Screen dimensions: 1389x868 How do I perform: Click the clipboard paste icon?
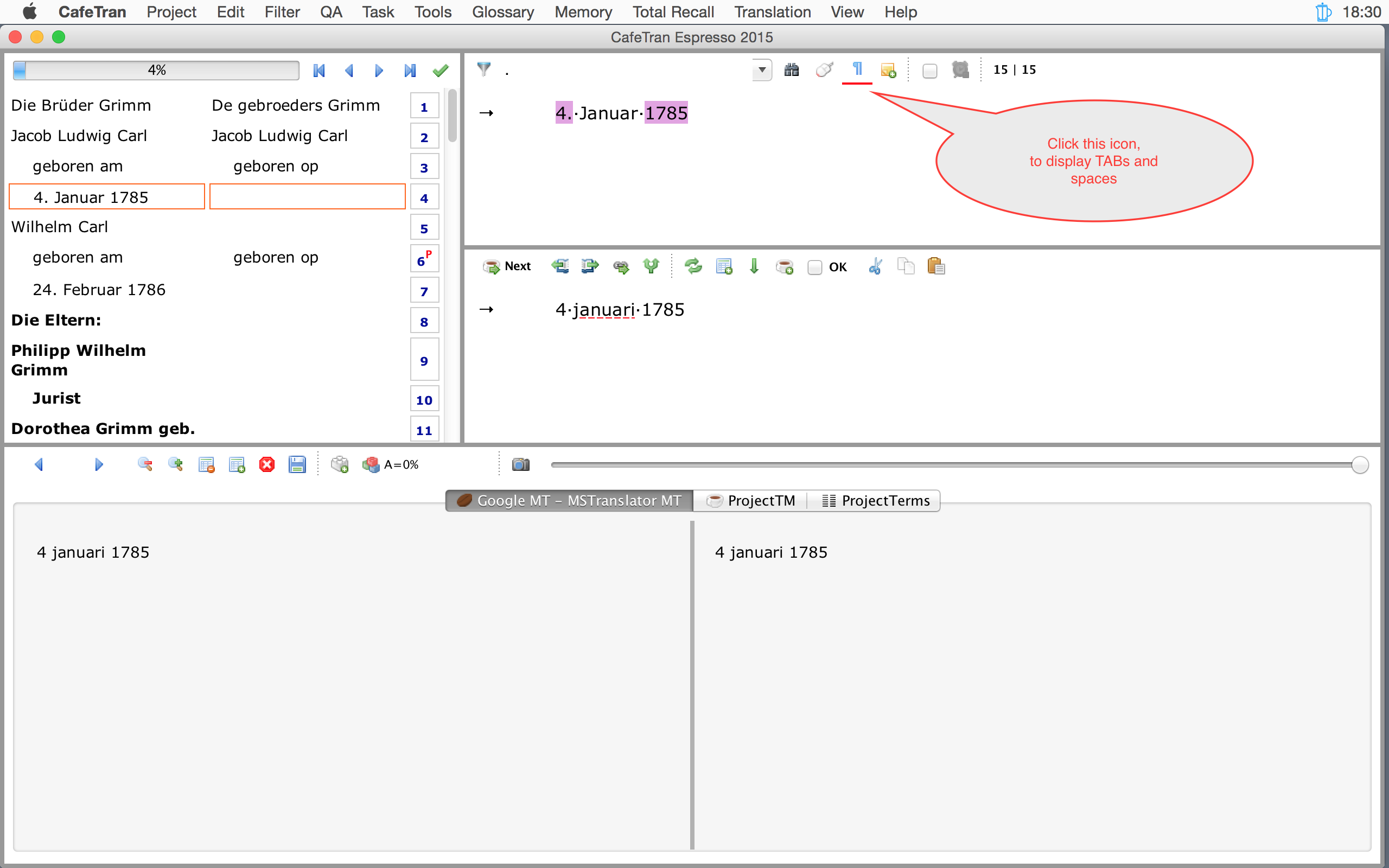935,266
